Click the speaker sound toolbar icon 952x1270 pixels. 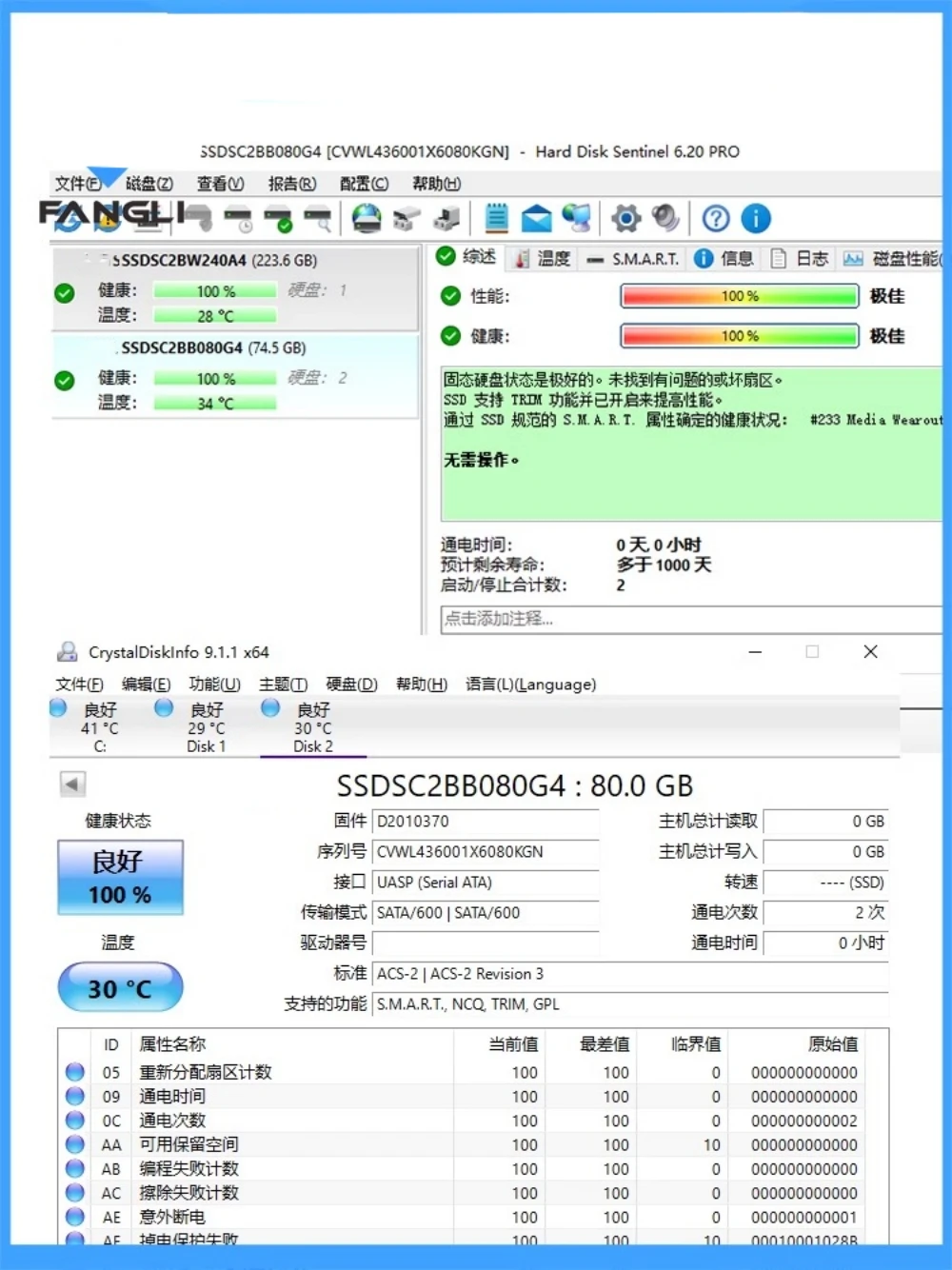665,219
